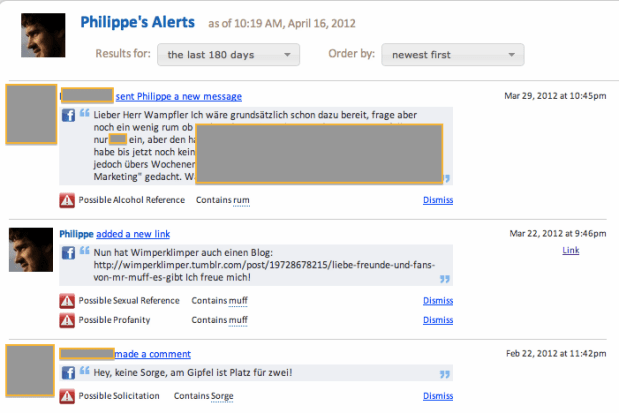The width and height of the screenshot is (619, 413).
Task: Click Philippe's thumbnail on the Mar 22 alert
Action: click(x=30, y=250)
